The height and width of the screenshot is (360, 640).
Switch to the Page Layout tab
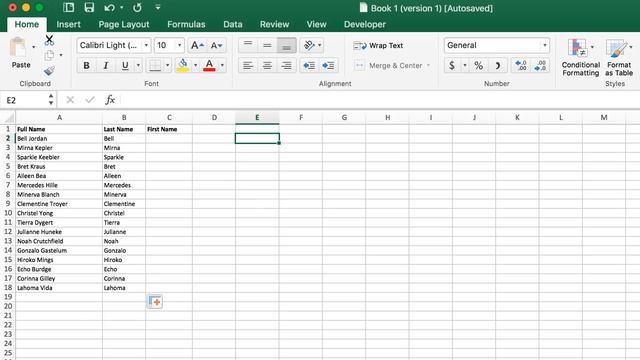tap(124, 24)
